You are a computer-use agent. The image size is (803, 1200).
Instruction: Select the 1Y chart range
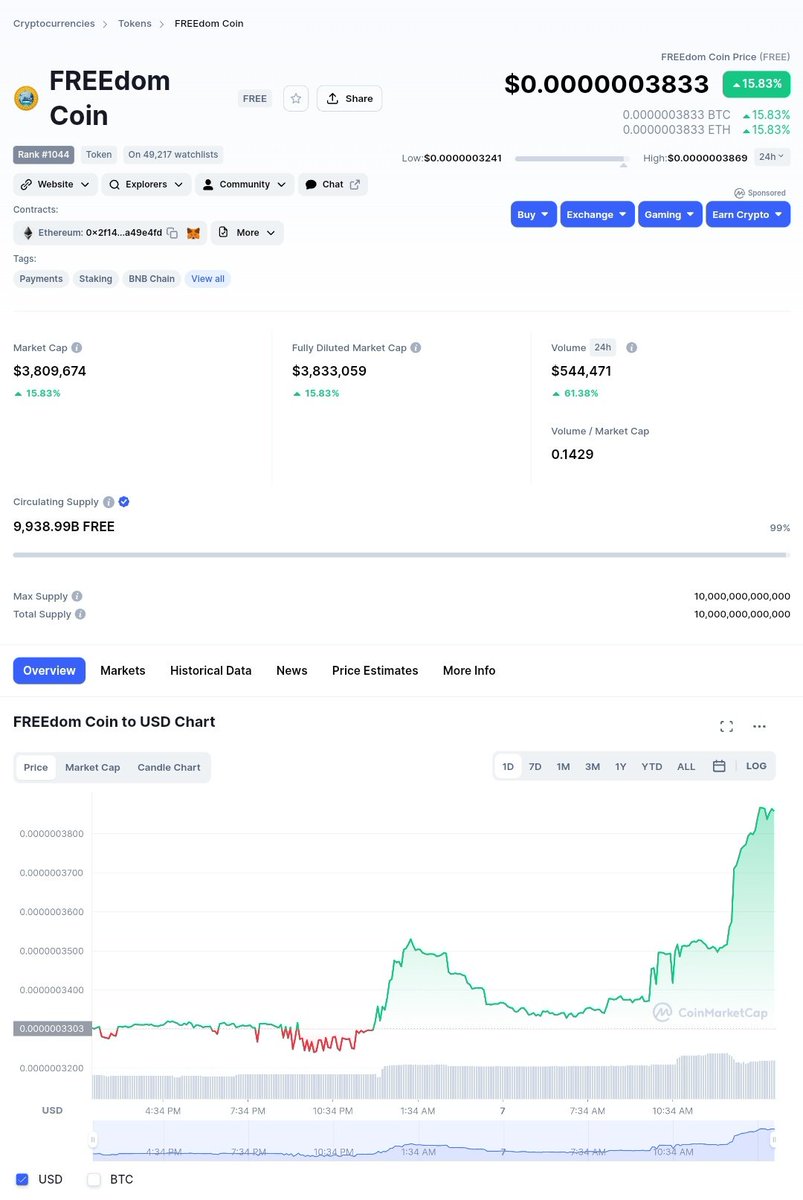[x=621, y=766]
